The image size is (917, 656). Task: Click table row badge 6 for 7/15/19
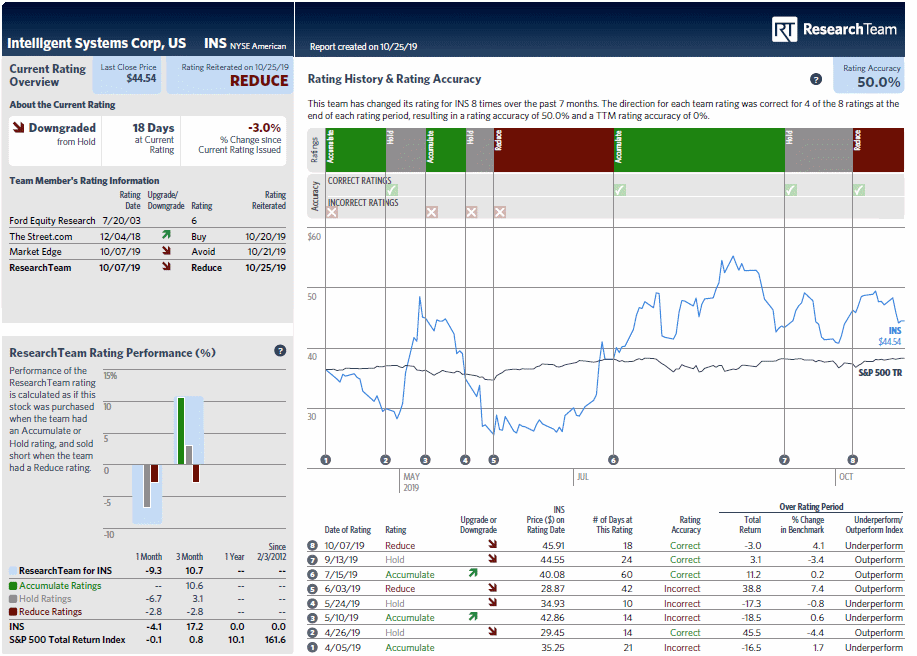[312, 575]
